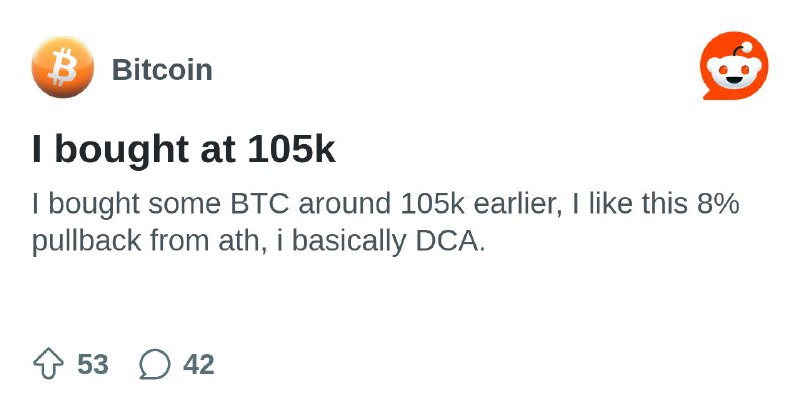Click the 'BTC' text in the post body
The height and width of the screenshot is (417, 800).
coord(260,203)
